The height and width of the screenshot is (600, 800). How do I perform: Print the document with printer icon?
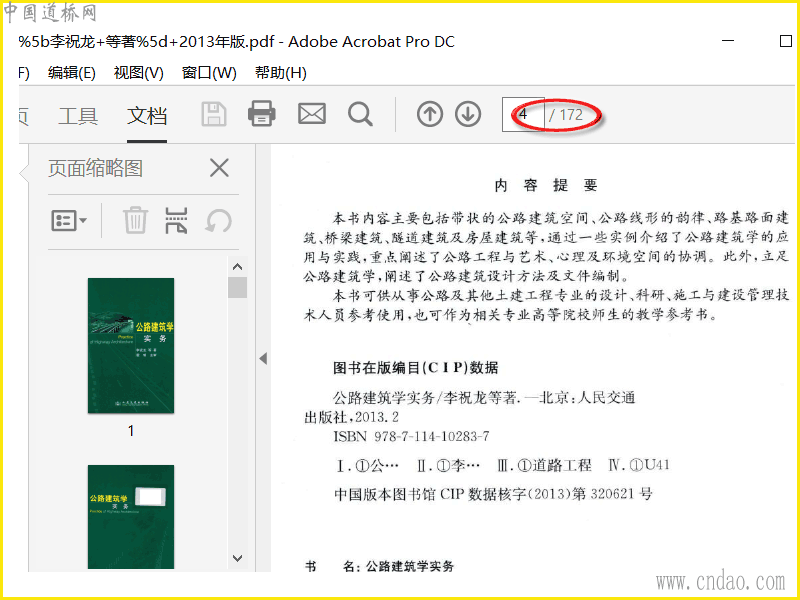262,113
